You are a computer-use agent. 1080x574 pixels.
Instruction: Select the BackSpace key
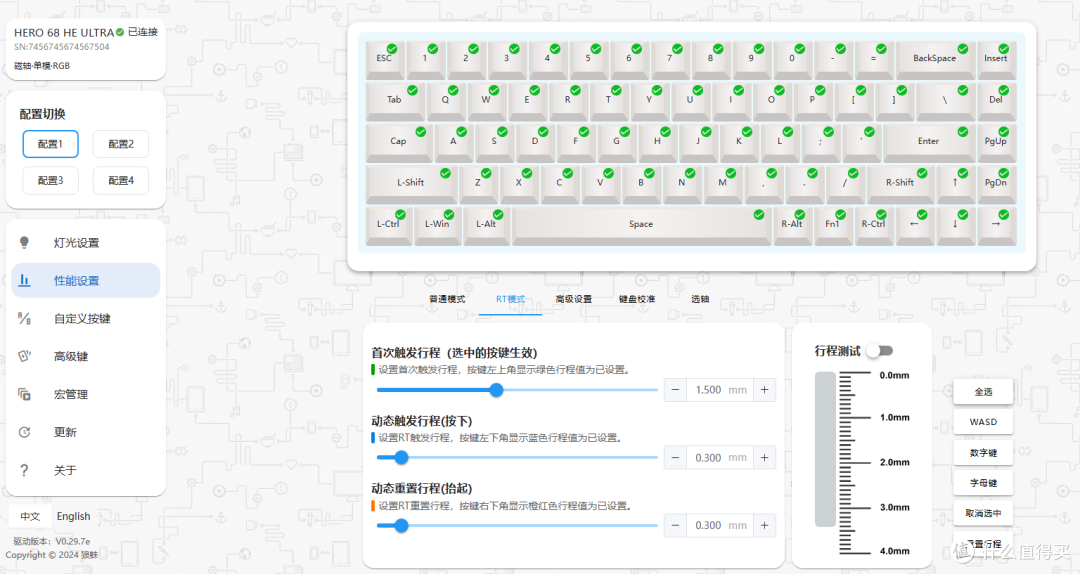click(x=935, y=61)
